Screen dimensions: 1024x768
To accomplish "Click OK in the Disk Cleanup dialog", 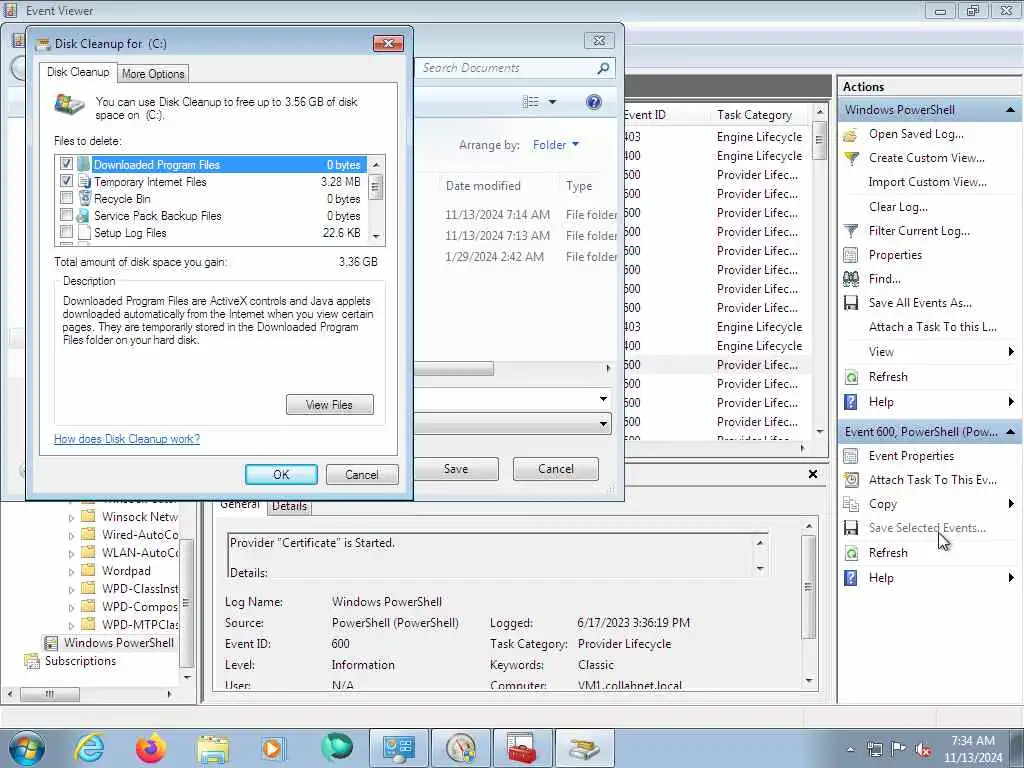I will pyautogui.click(x=281, y=475).
